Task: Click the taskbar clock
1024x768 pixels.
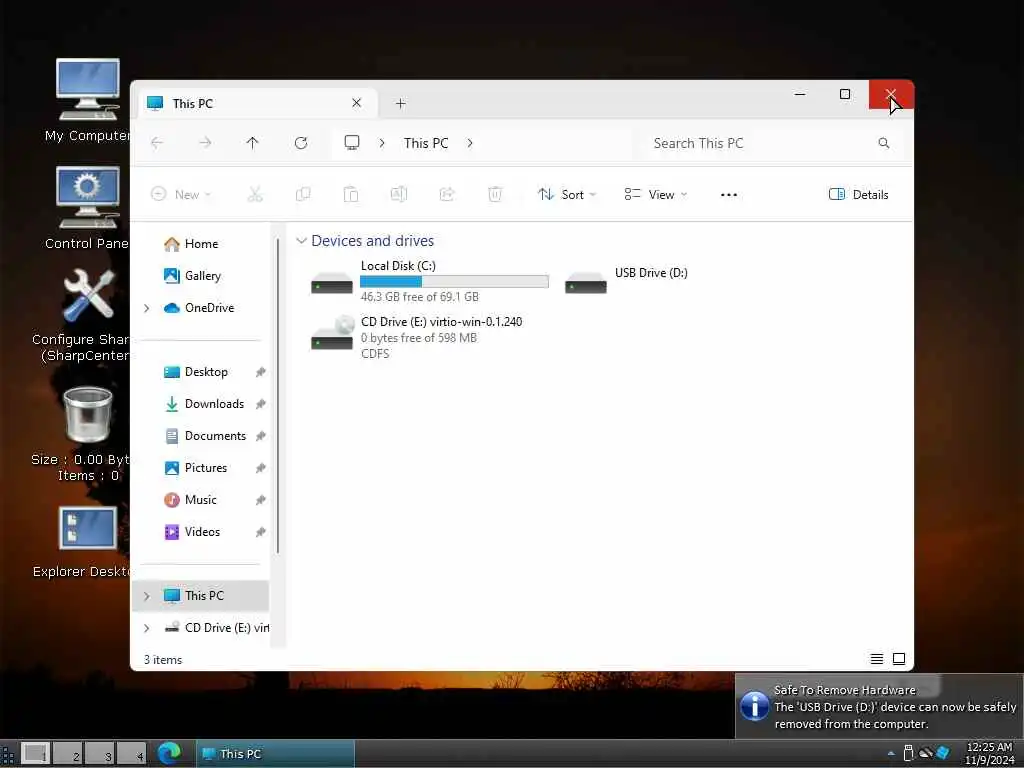Action: pyautogui.click(x=989, y=754)
